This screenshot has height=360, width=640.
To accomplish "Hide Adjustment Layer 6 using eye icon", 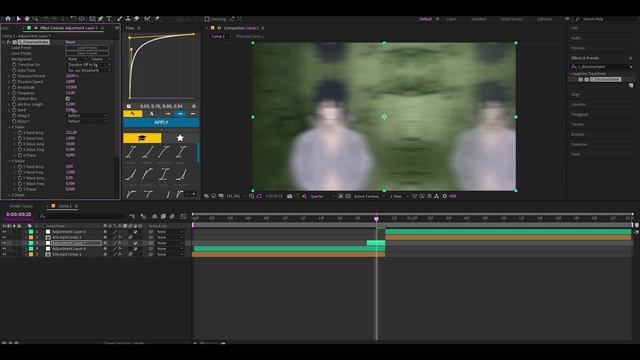I will click(4, 231).
